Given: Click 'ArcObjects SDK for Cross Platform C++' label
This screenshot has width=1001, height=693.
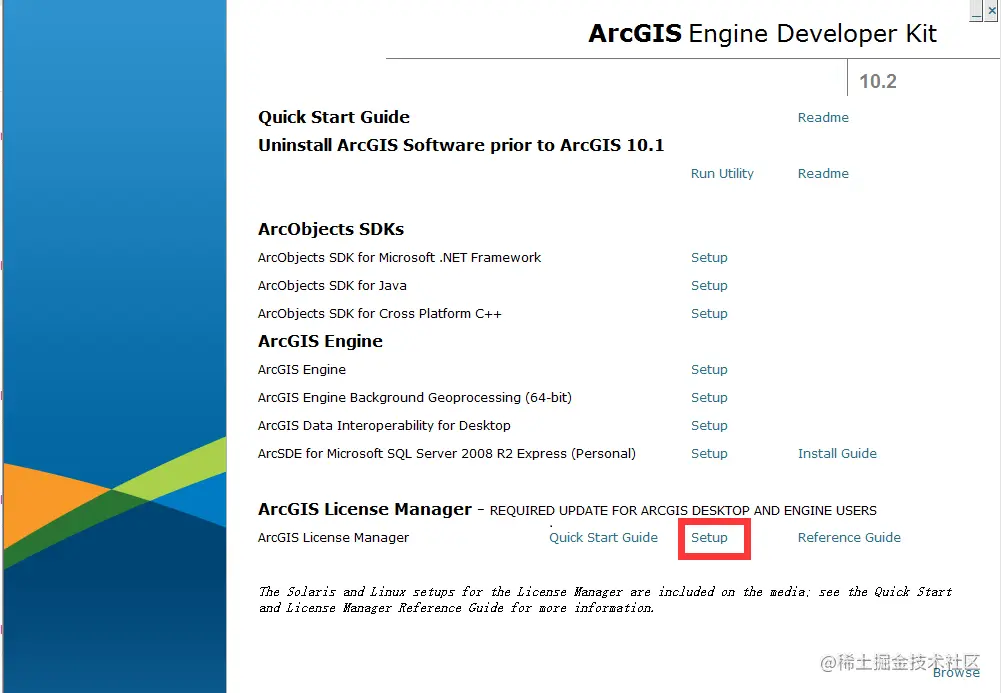Looking at the screenshot, I should point(380,314).
